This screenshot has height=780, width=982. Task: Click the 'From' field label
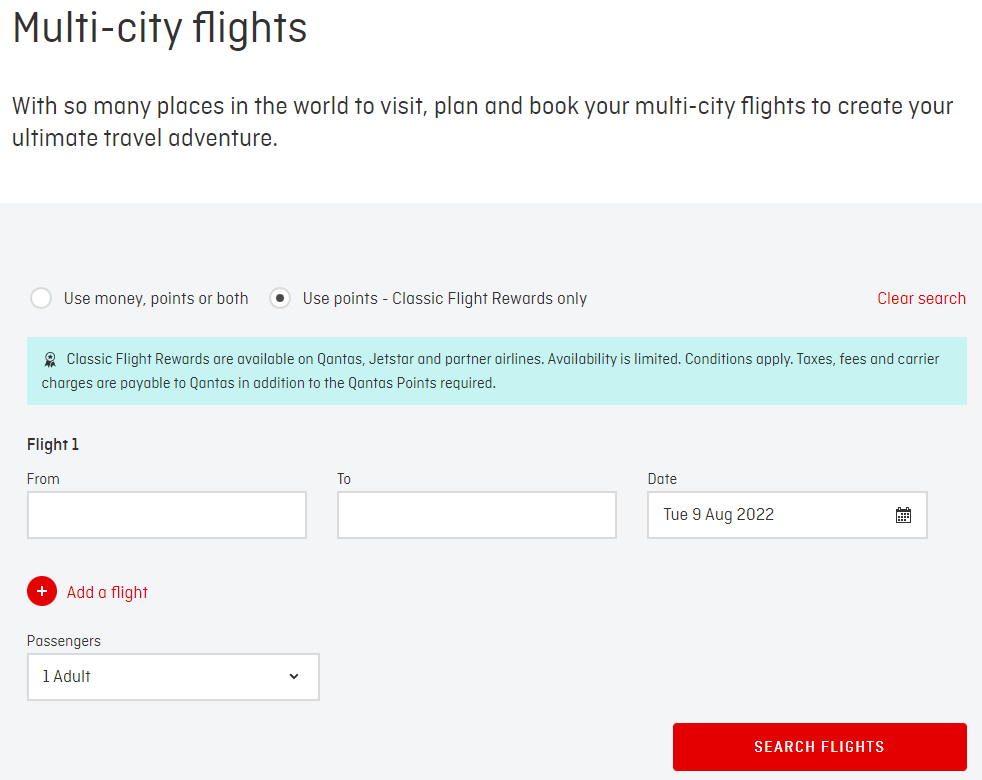[43, 479]
